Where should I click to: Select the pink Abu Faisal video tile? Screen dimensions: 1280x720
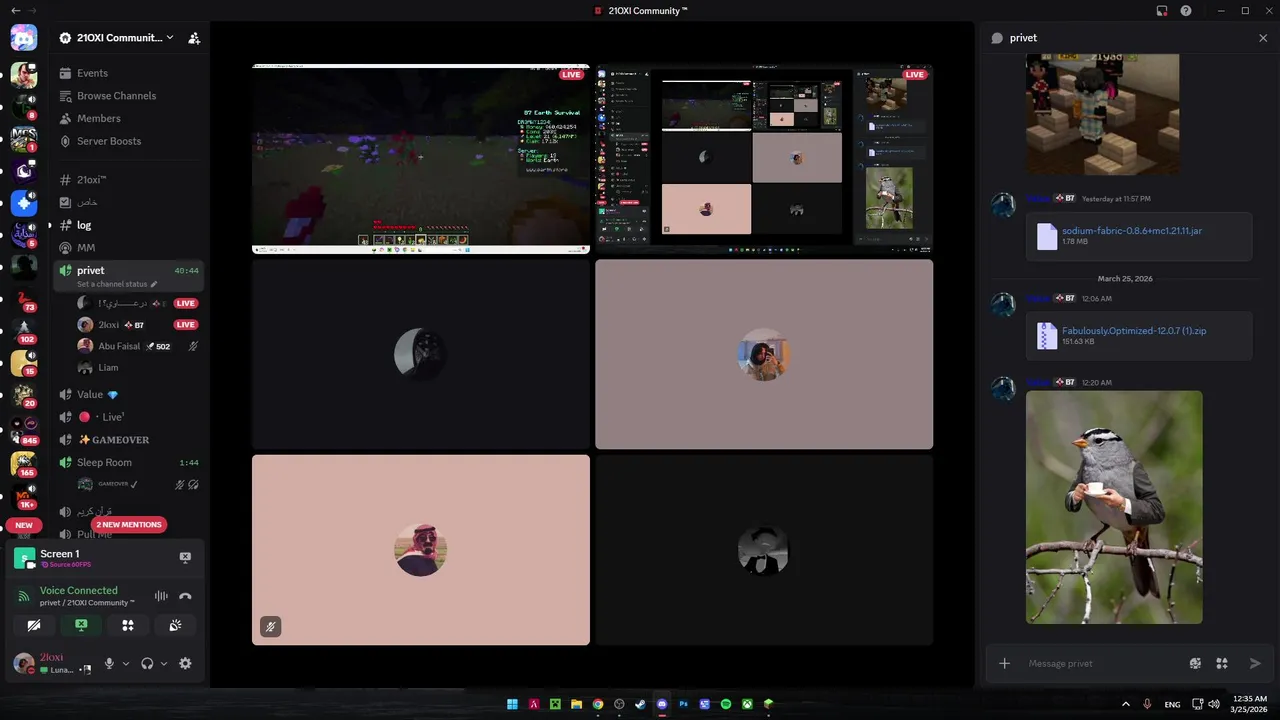pyautogui.click(x=421, y=550)
